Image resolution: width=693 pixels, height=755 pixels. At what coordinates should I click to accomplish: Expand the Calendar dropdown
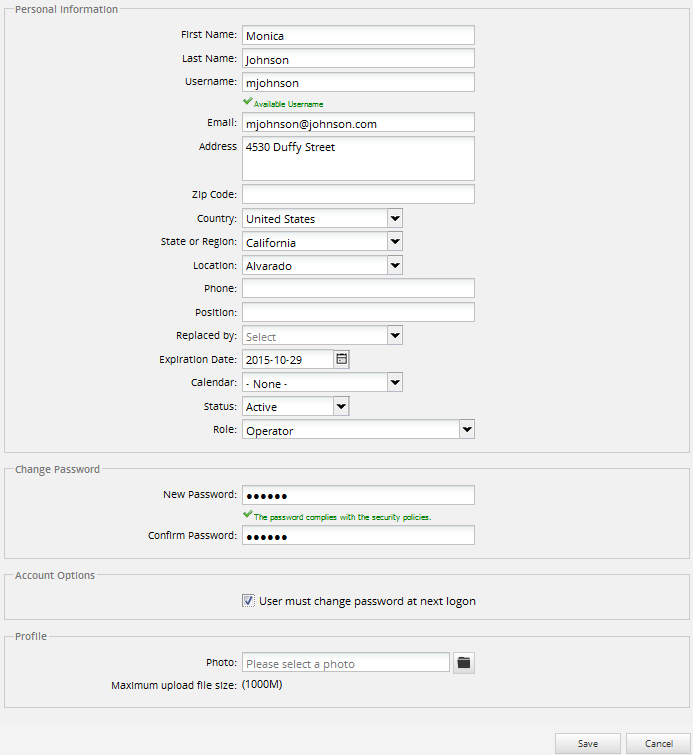tap(394, 382)
